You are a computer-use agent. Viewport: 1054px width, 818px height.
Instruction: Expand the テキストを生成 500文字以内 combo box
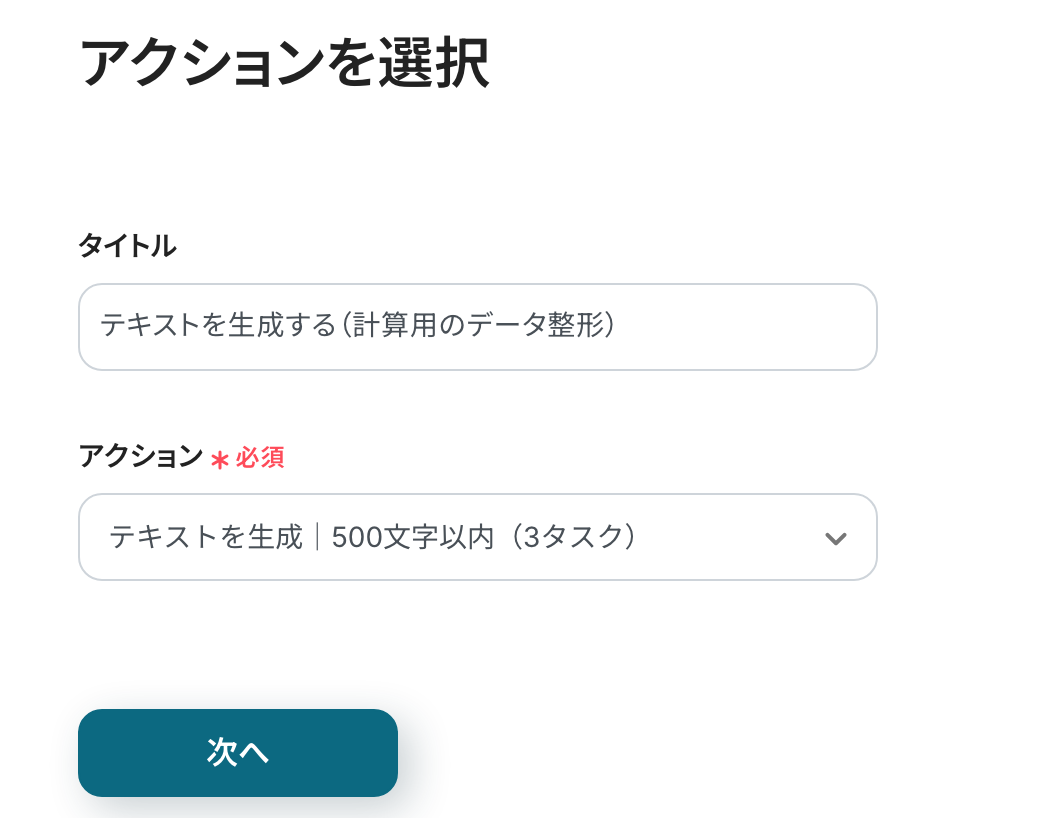[477, 537]
